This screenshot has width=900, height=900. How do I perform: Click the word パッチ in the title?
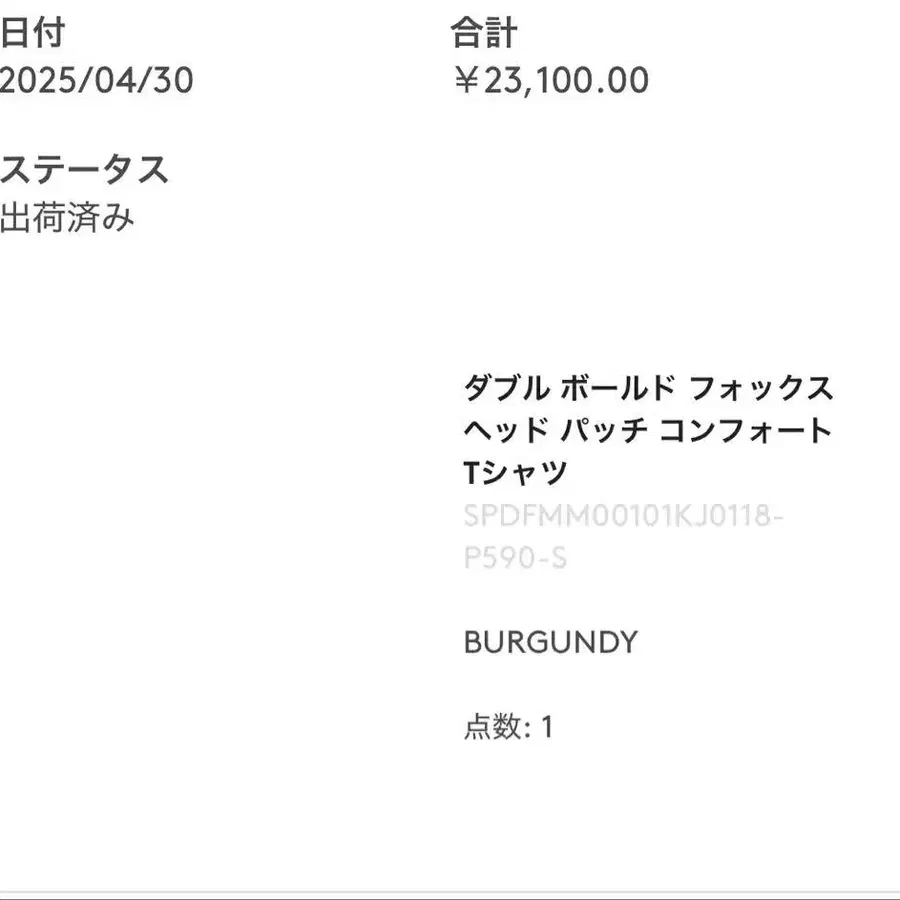604,430
